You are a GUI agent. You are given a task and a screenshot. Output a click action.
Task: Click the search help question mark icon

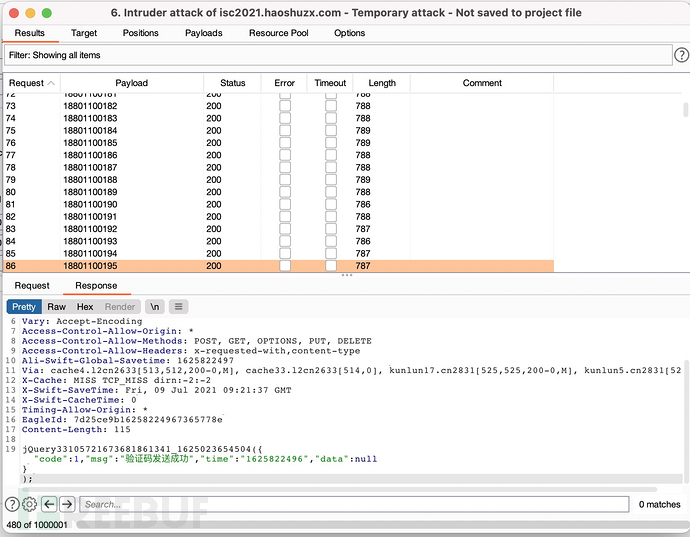point(12,505)
